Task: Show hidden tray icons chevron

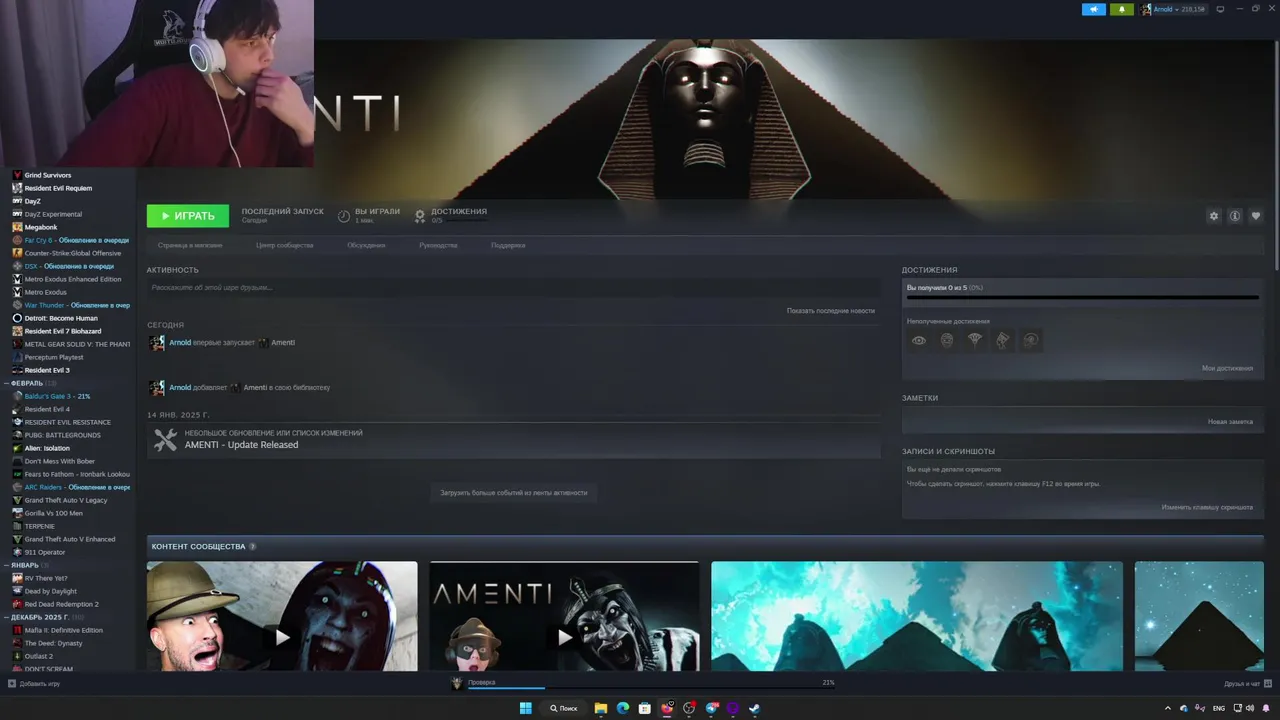Action: coord(1168,708)
